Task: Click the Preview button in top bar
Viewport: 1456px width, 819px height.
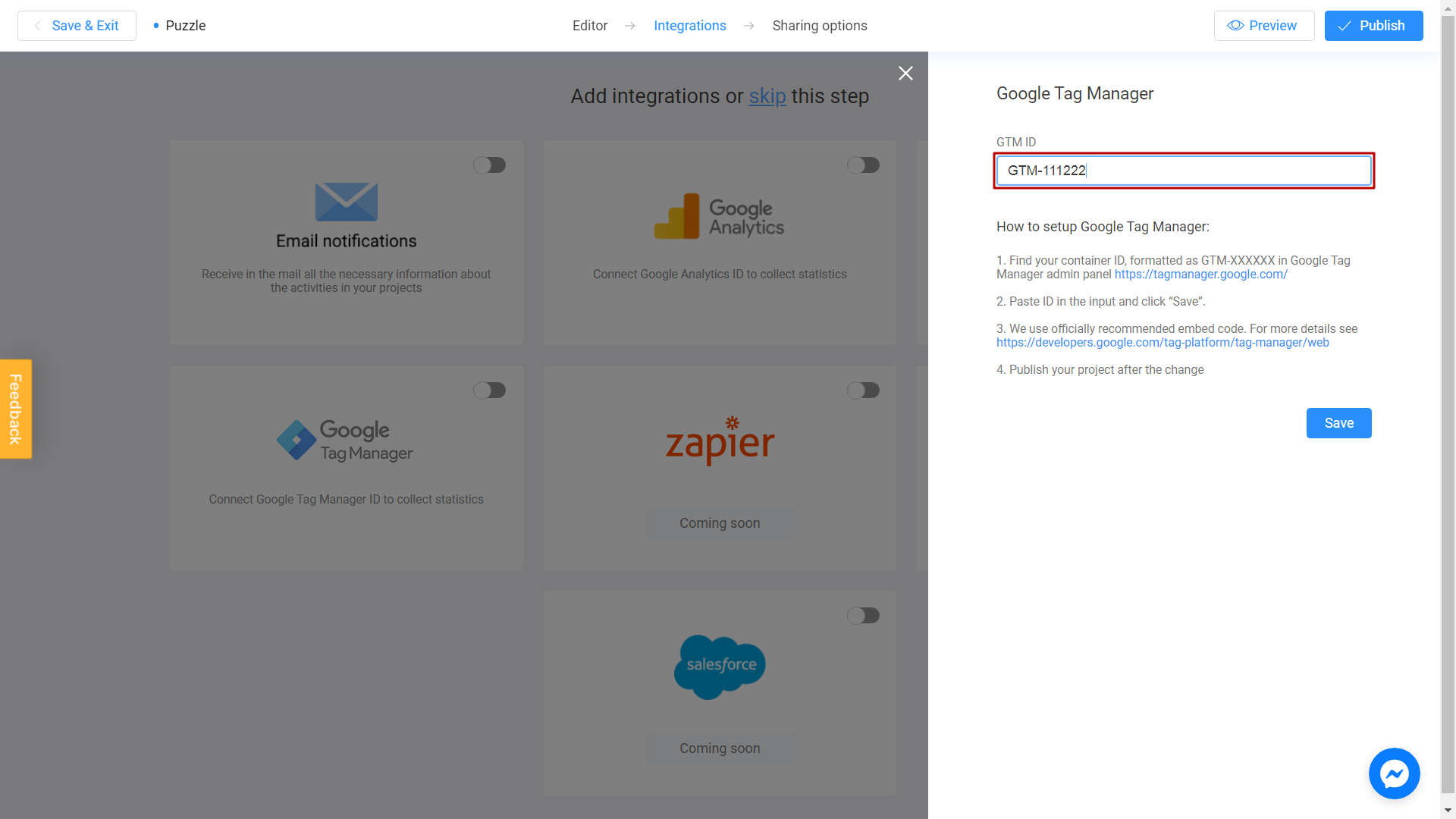Action: (1264, 25)
